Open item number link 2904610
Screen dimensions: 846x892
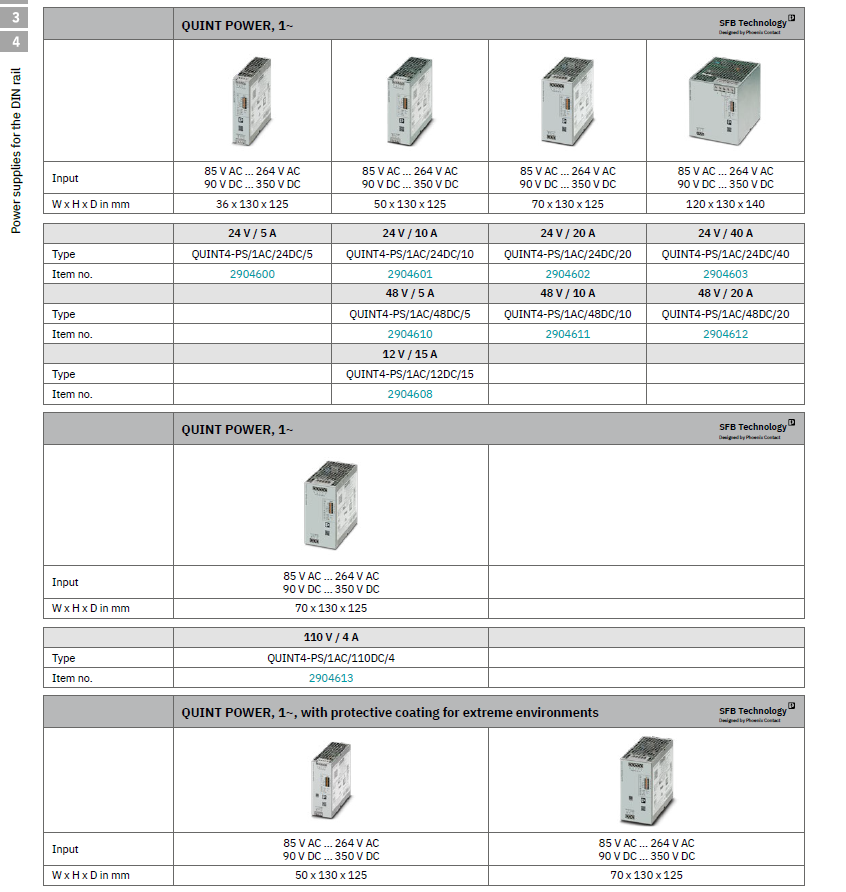coord(410,334)
